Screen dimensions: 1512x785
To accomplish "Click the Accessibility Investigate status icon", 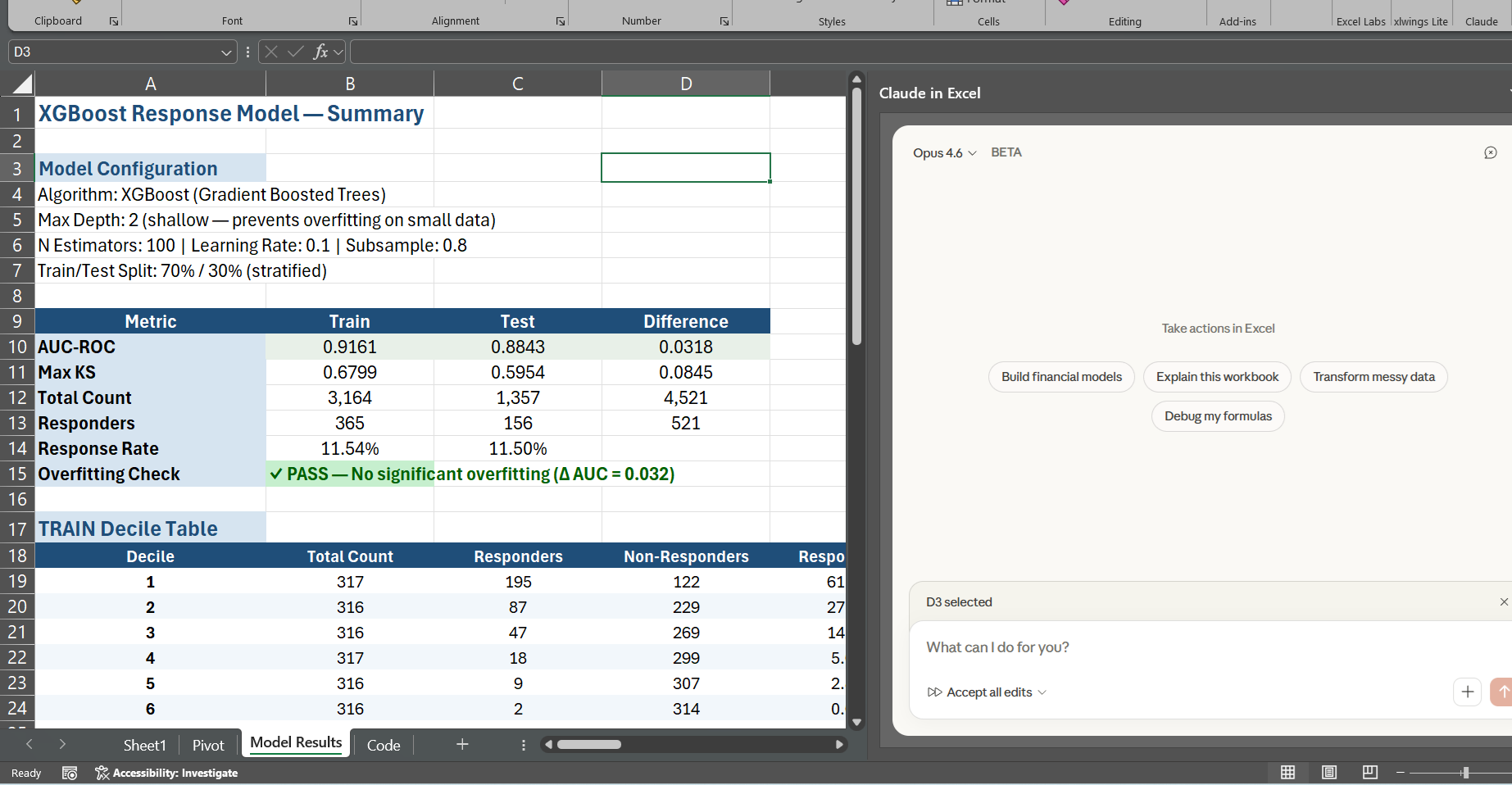I will [102, 773].
